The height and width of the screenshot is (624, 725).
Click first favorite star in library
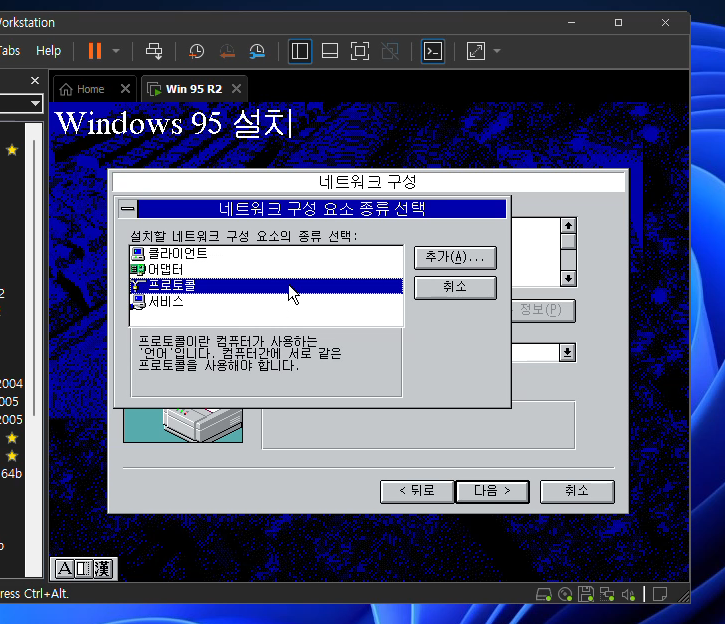coord(12,150)
